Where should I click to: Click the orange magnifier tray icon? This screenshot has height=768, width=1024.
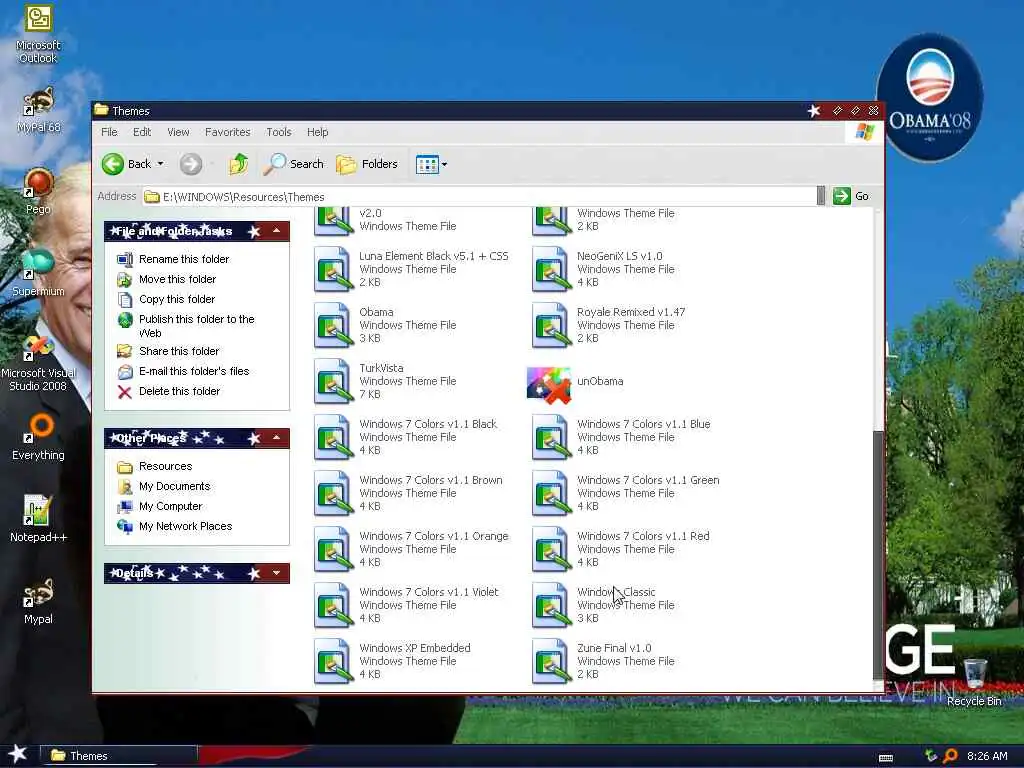tap(950, 756)
